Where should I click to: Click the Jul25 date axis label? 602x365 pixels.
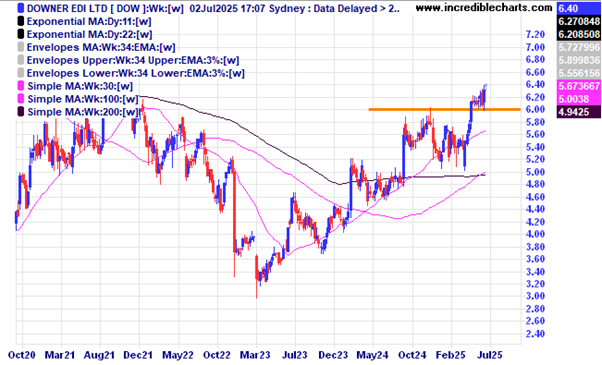pyautogui.click(x=490, y=355)
